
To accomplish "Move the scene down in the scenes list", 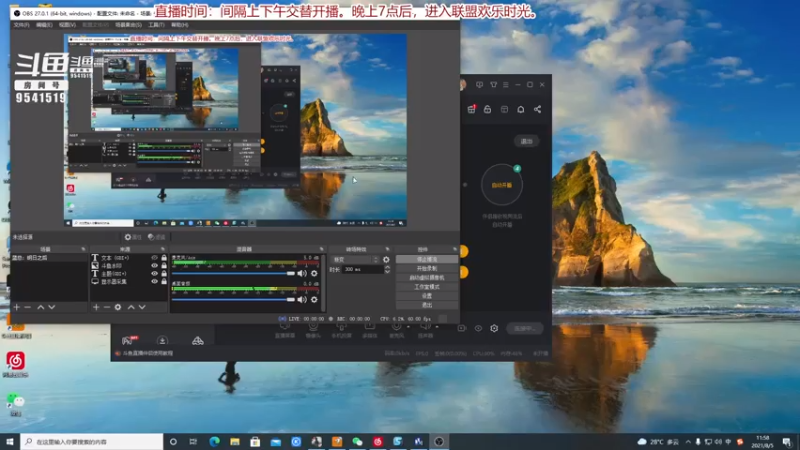I will tap(52, 307).
